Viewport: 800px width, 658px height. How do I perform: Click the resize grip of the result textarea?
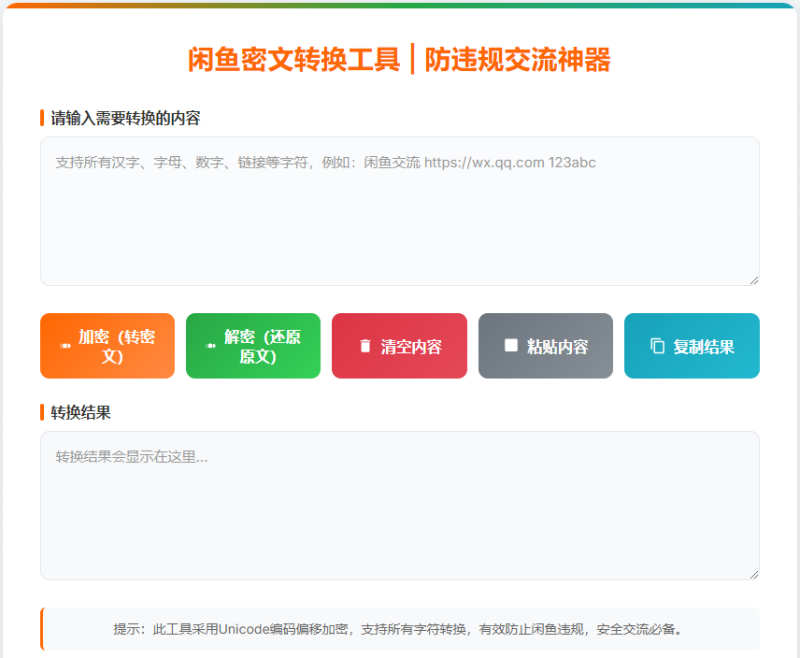coord(753,574)
